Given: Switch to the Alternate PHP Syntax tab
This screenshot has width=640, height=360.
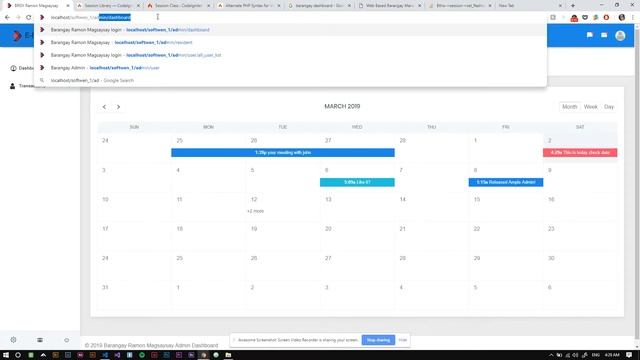Looking at the screenshot, I should click(x=249, y=6).
